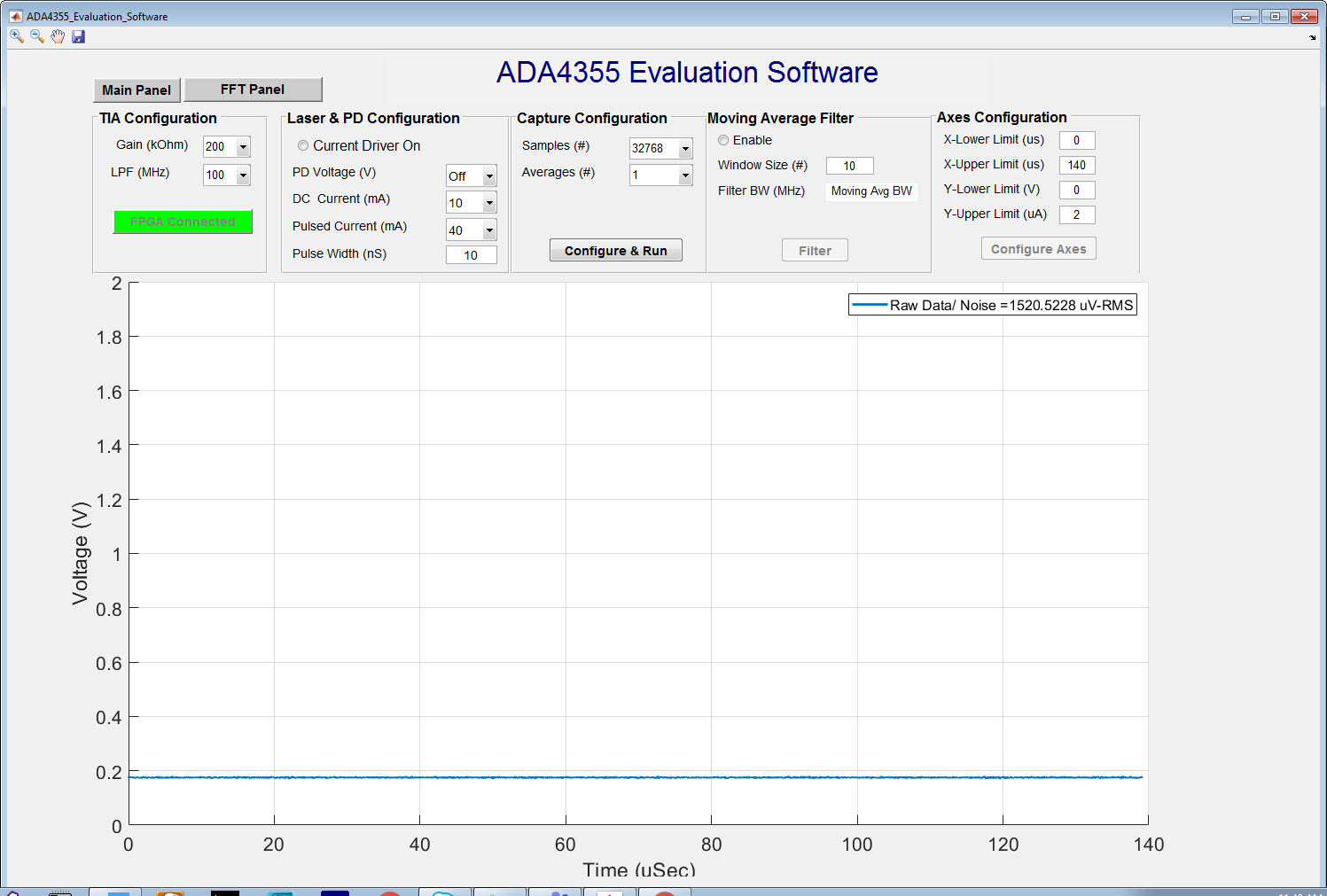Select the Main Panel tab
This screenshot has height=896, width=1327.
tap(137, 90)
